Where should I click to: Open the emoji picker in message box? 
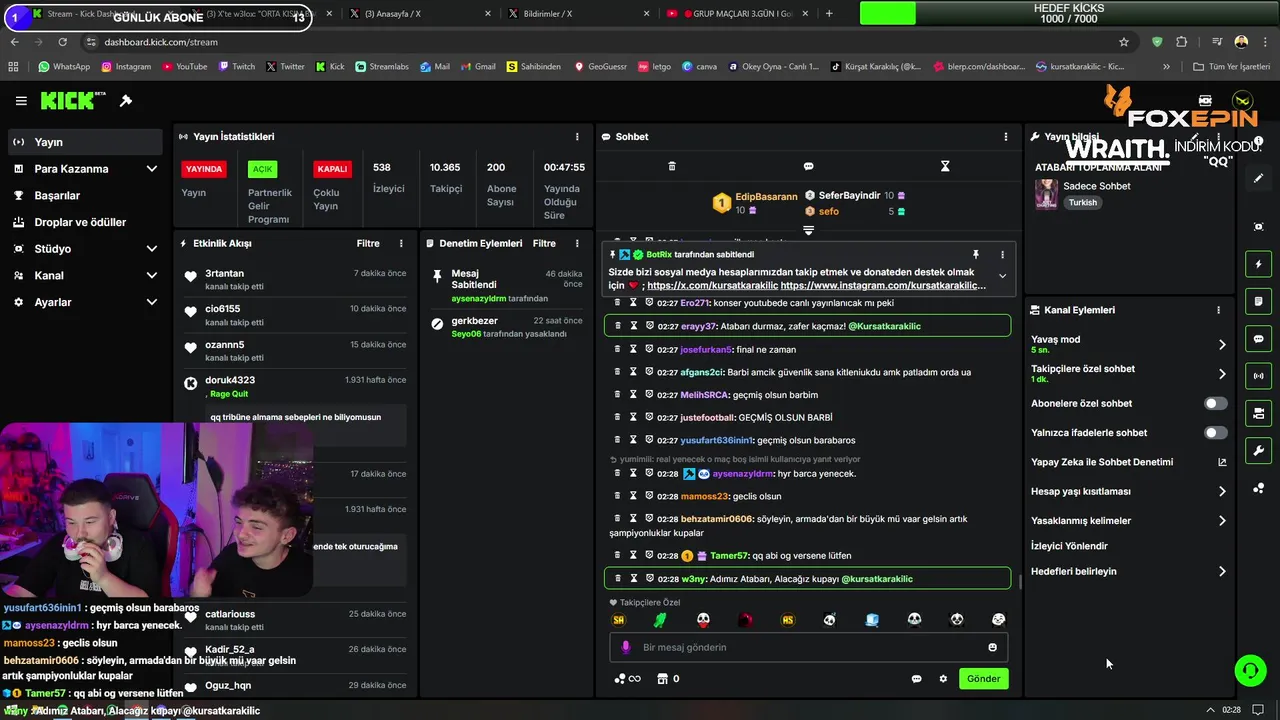[x=992, y=648]
